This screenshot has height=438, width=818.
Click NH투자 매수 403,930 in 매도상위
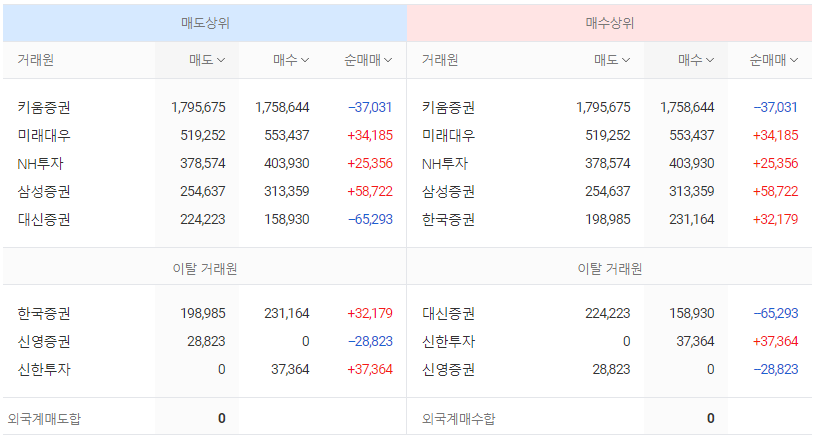[x=287, y=164]
